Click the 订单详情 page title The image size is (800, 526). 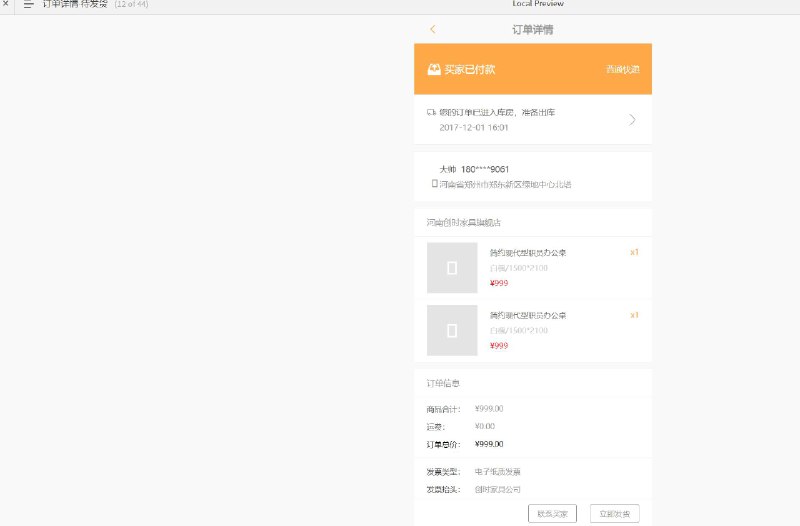[x=533, y=30]
